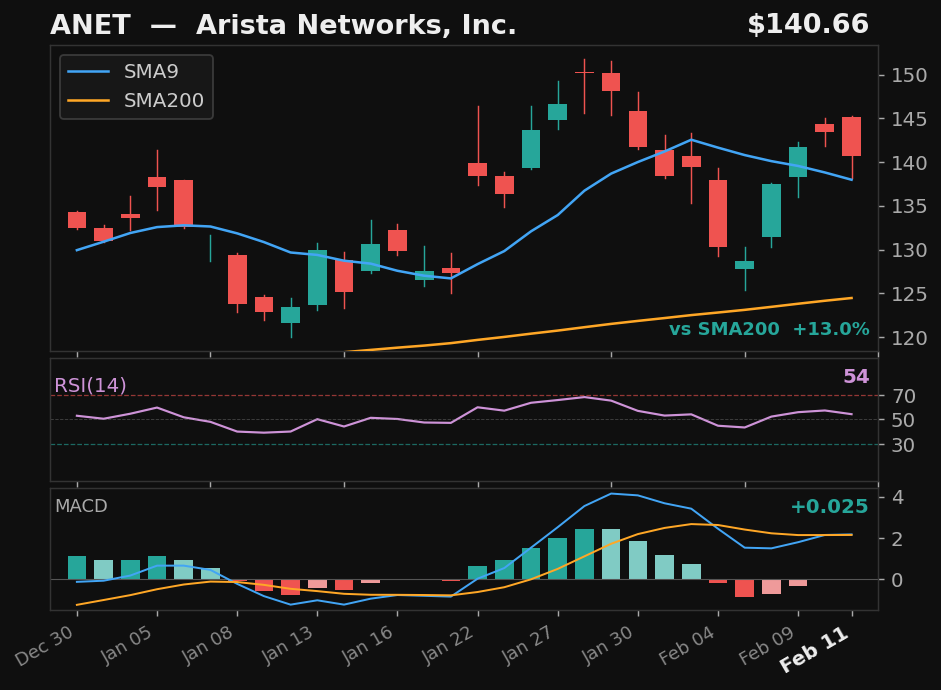The image size is (941, 690).
Task: Click the Feb 09 date label
Action: 767,644
